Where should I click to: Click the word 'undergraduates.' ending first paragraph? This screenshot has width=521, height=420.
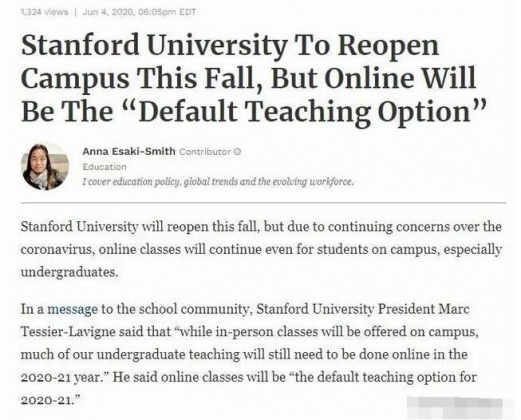tap(69, 273)
